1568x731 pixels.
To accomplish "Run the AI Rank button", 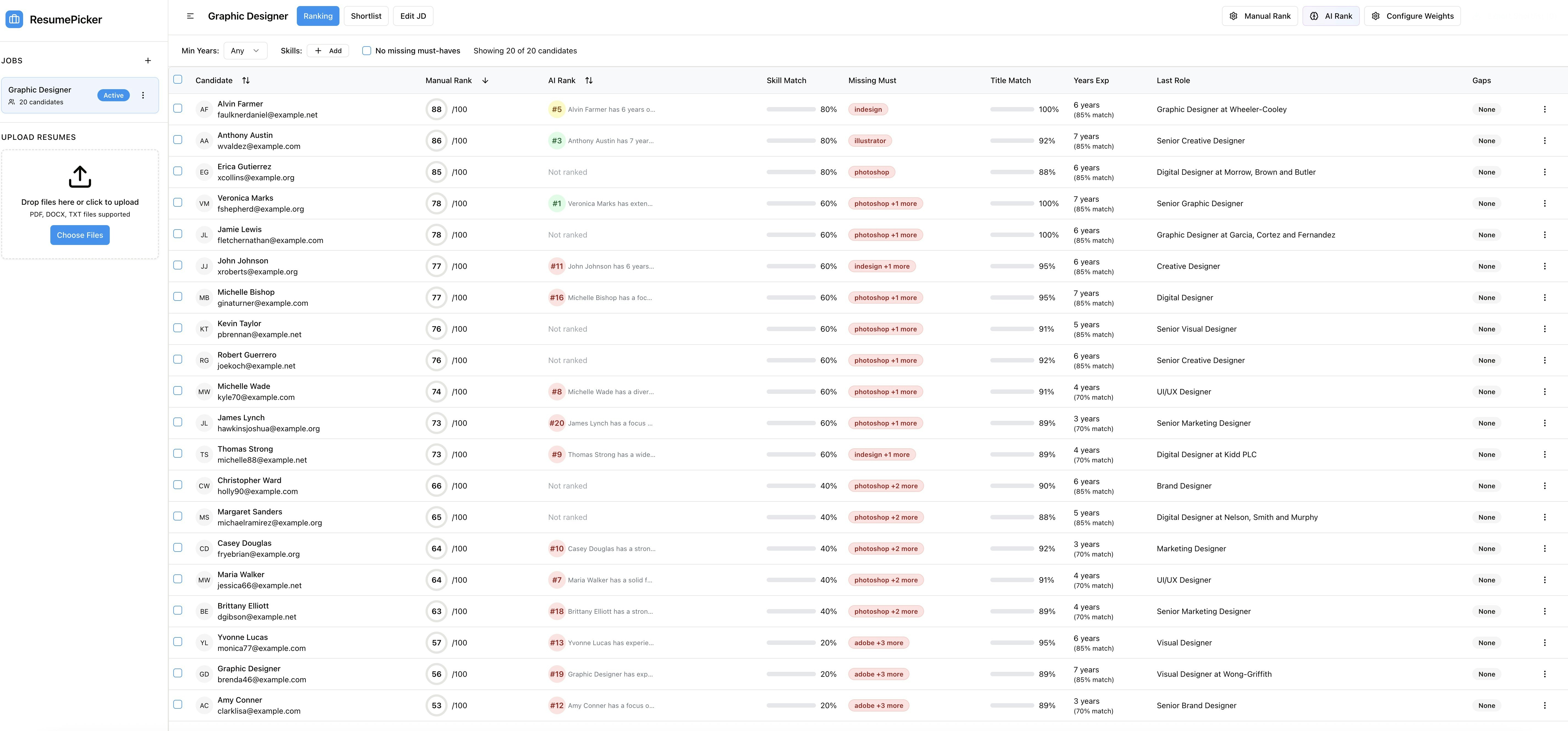I will (1331, 16).
